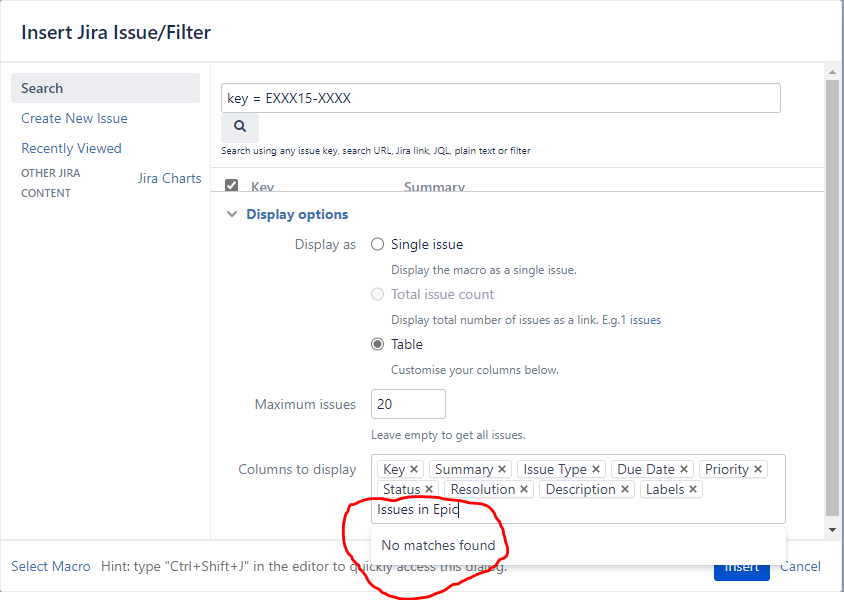
Task: Open Recently Viewed in sidebar
Action: pyautogui.click(x=71, y=149)
